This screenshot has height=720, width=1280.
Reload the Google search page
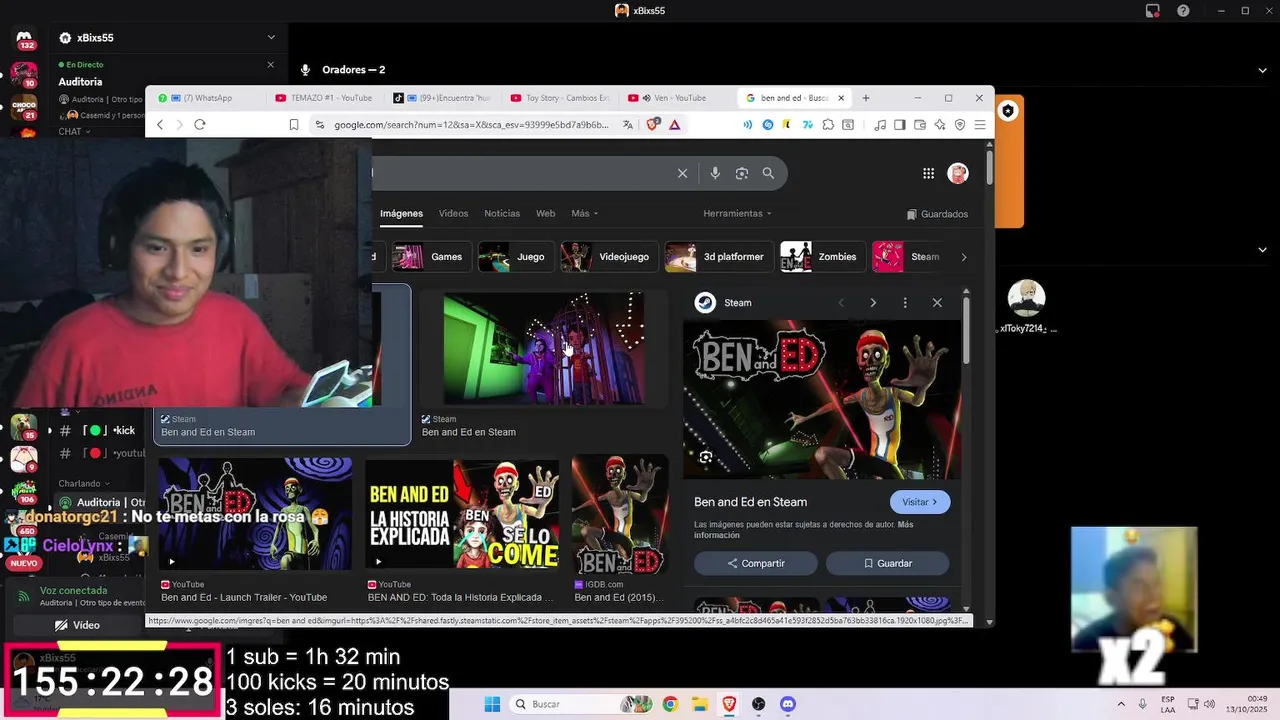(x=200, y=125)
